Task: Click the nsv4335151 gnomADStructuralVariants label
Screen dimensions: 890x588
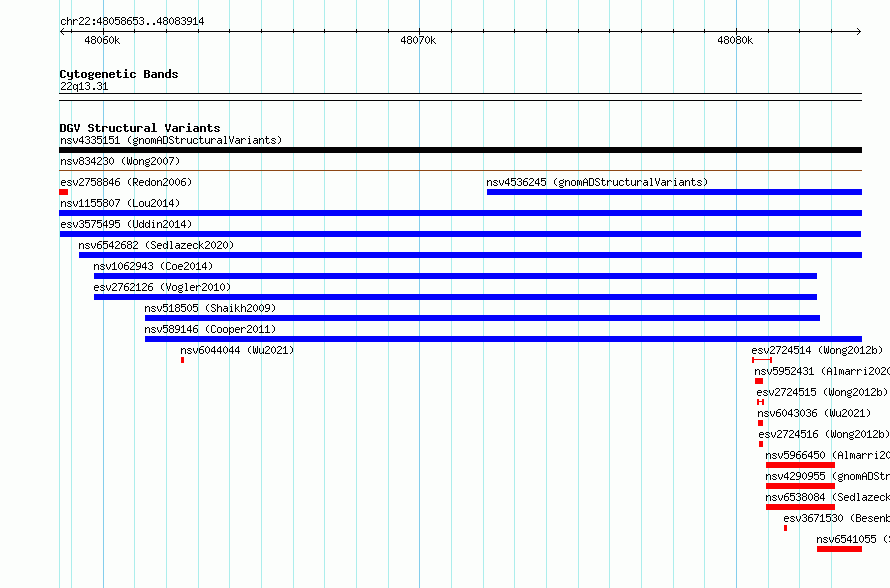Action: tap(171, 140)
